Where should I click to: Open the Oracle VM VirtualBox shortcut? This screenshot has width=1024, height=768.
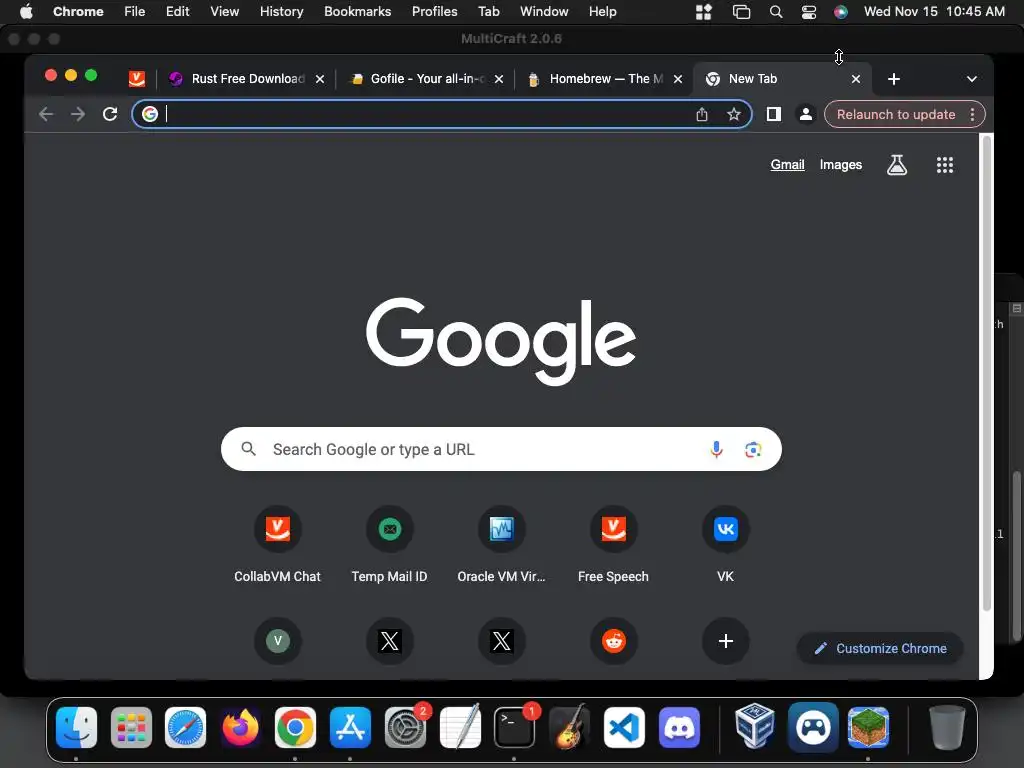coord(502,545)
